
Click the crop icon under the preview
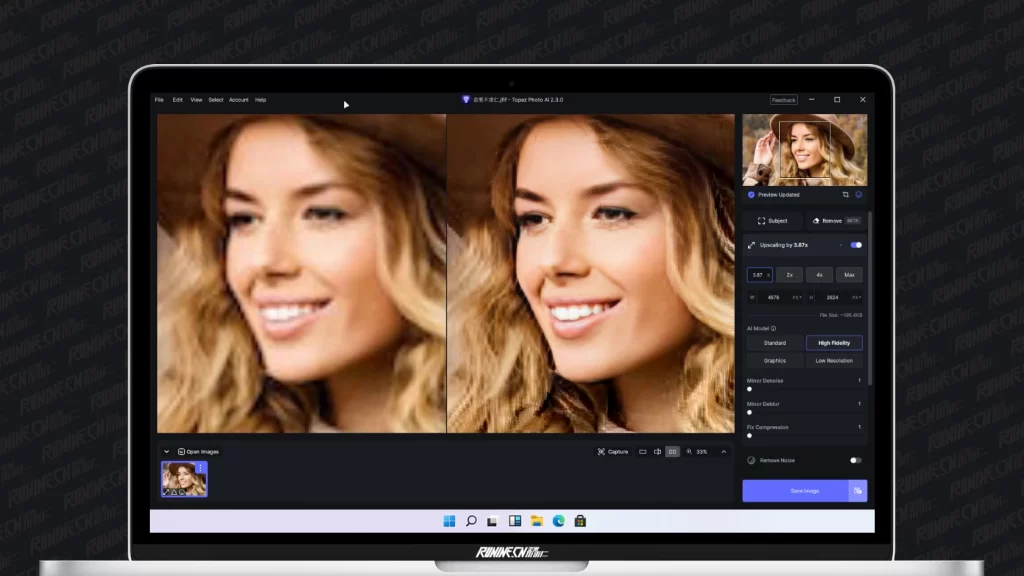point(845,195)
